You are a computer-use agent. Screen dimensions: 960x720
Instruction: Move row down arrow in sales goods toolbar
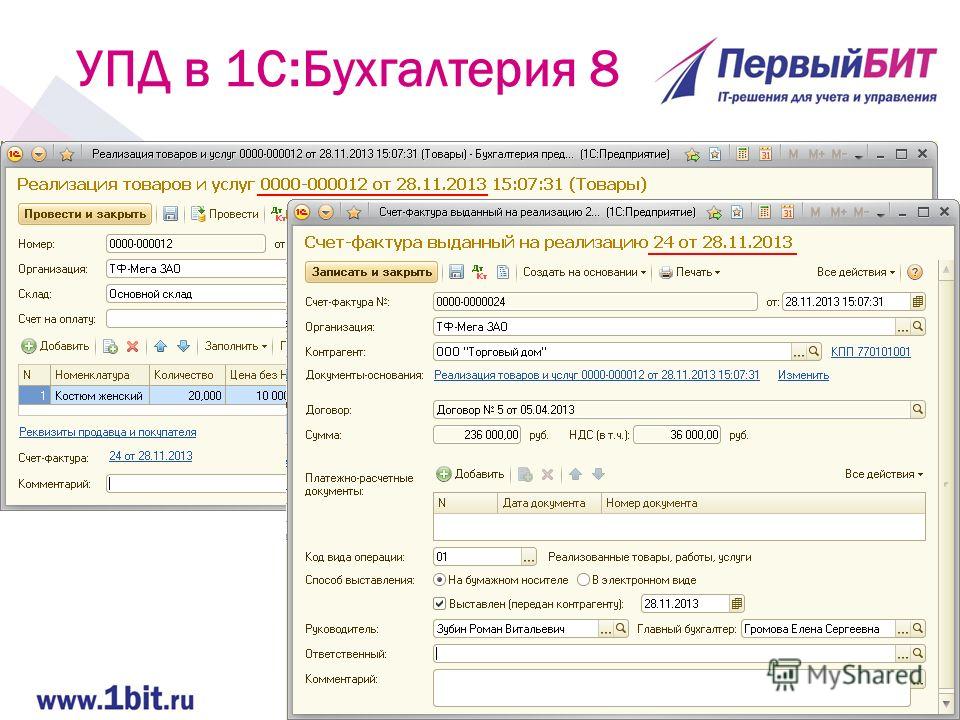tap(183, 347)
